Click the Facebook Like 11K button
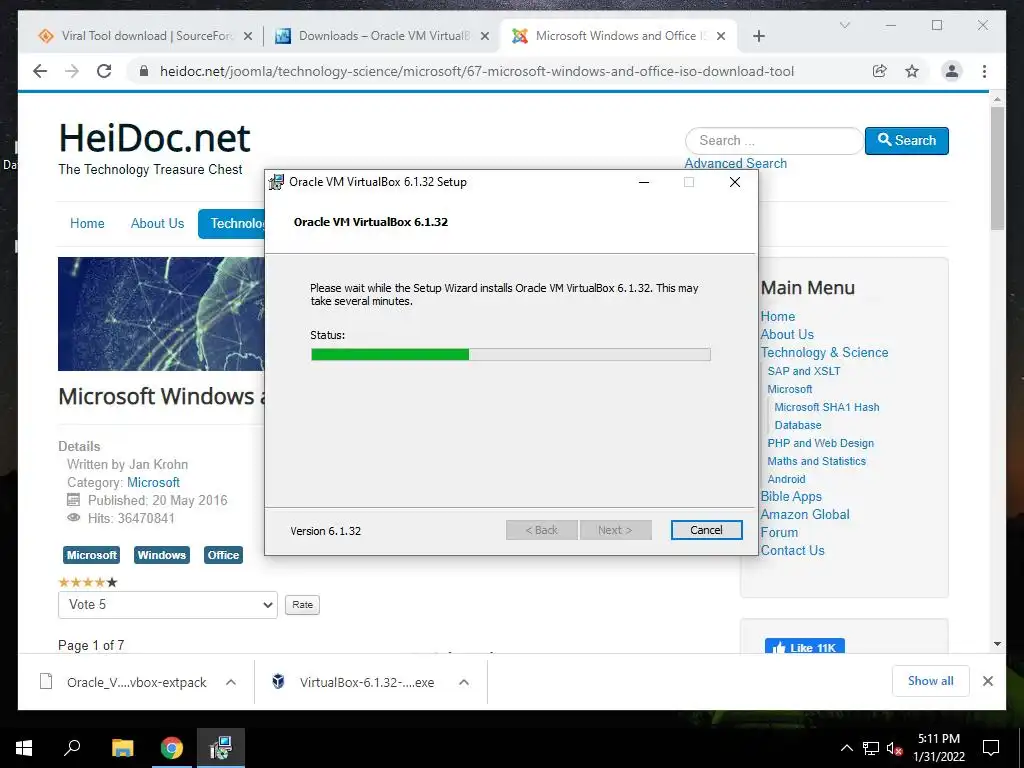This screenshot has height=768, width=1024. pyautogui.click(x=805, y=647)
